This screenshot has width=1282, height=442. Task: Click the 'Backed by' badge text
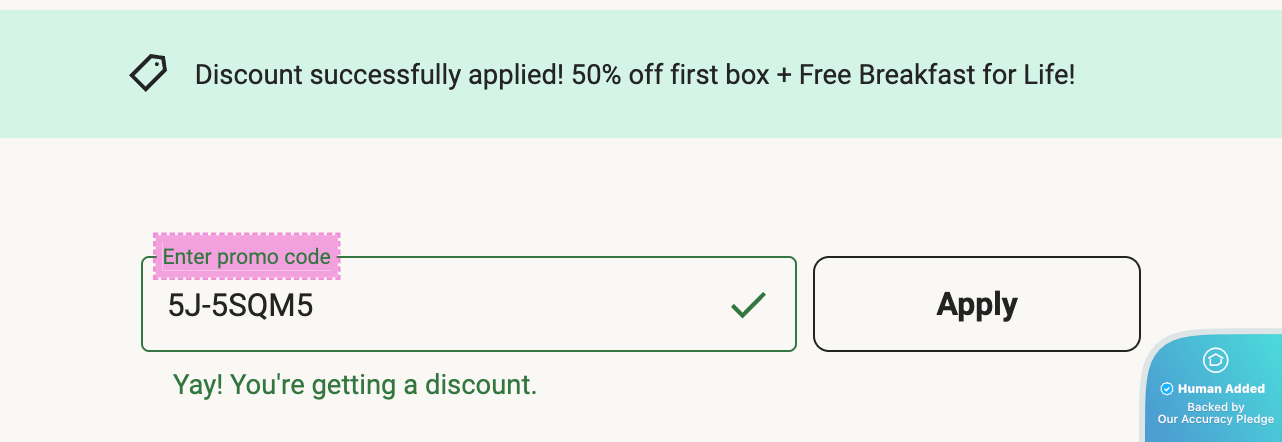pyautogui.click(x=1215, y=407)
